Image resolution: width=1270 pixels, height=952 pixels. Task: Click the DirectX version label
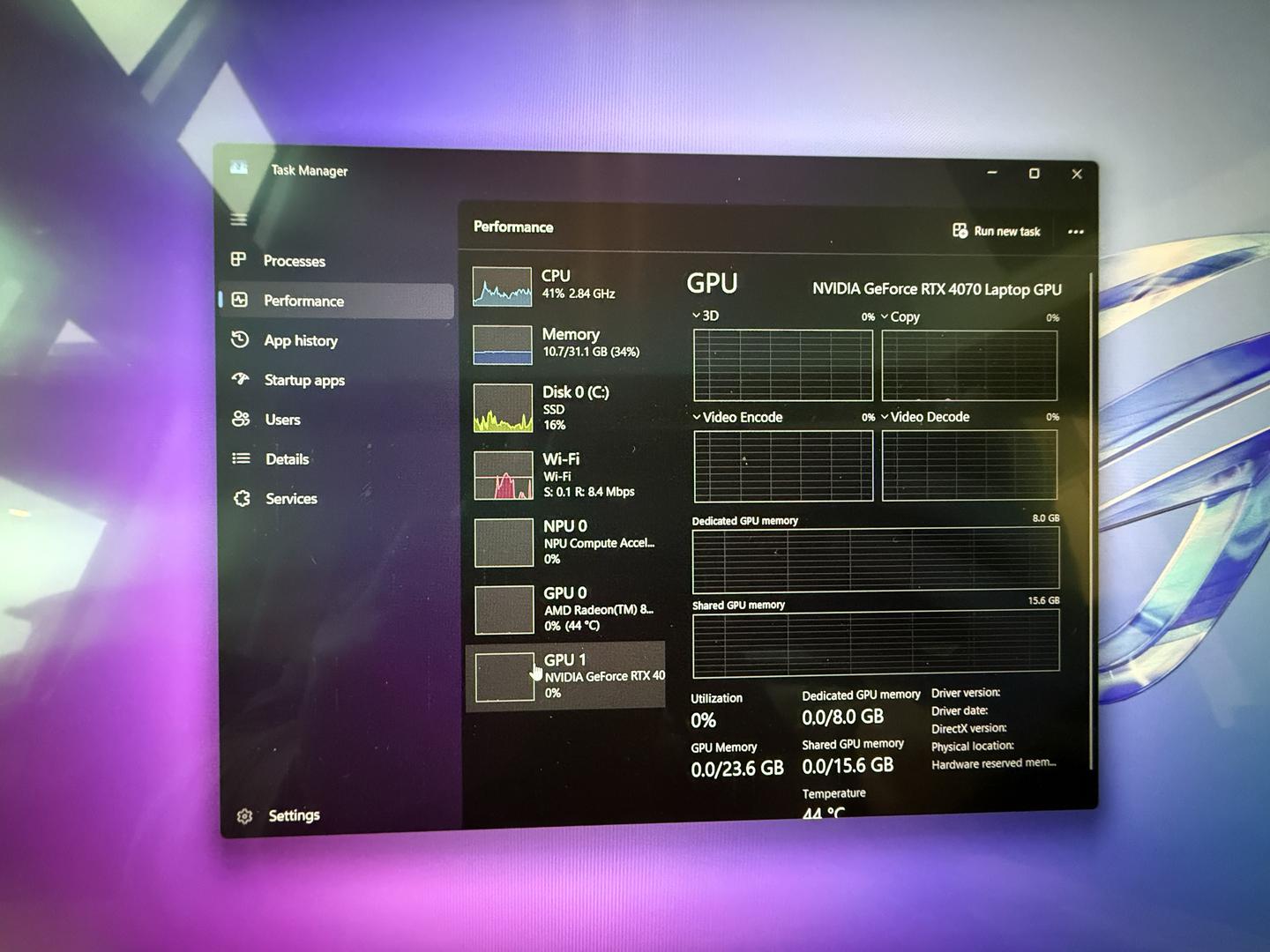click(x=969, y=728)
